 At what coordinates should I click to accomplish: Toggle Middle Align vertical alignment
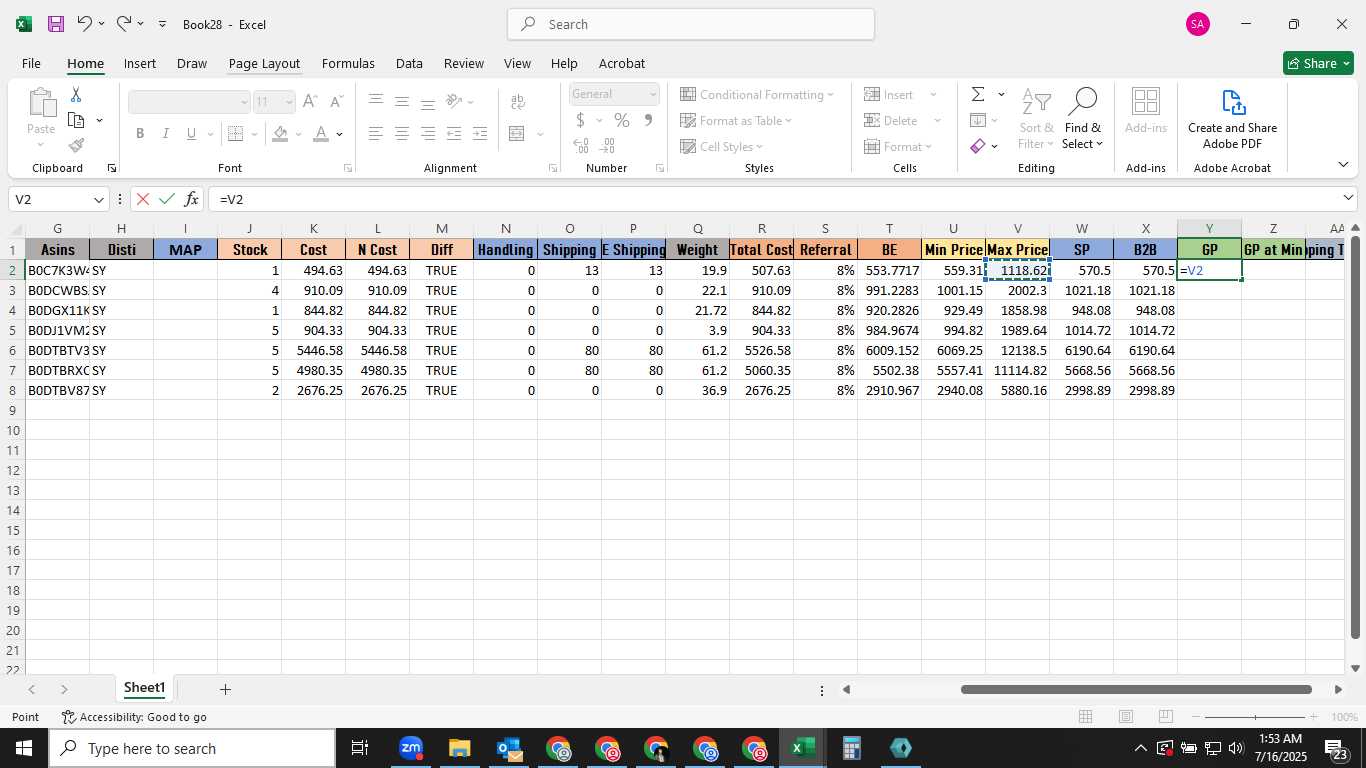pyautogui.click(x=402, y=101)
